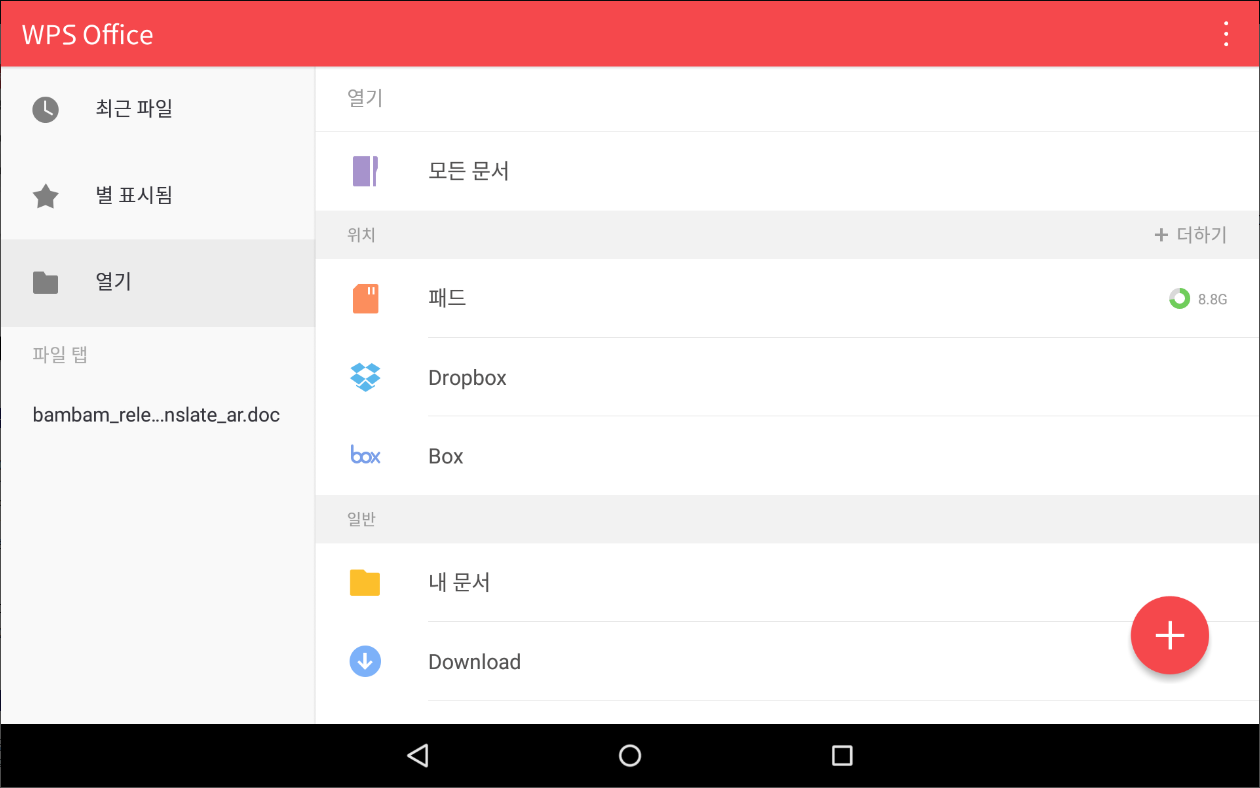Tap the red plus button to create new
The image size is (1260, 788).
[1170, 635]
